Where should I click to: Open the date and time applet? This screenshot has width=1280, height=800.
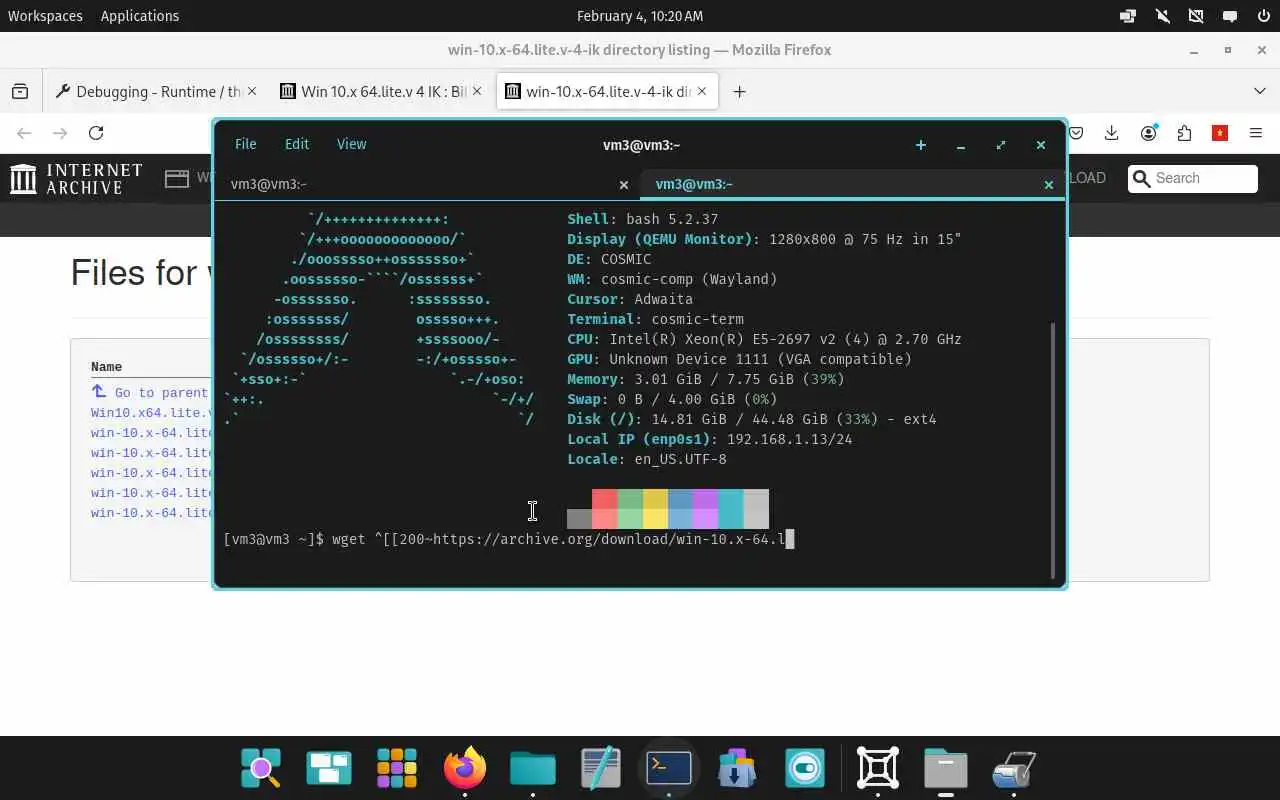coord(640,16)
